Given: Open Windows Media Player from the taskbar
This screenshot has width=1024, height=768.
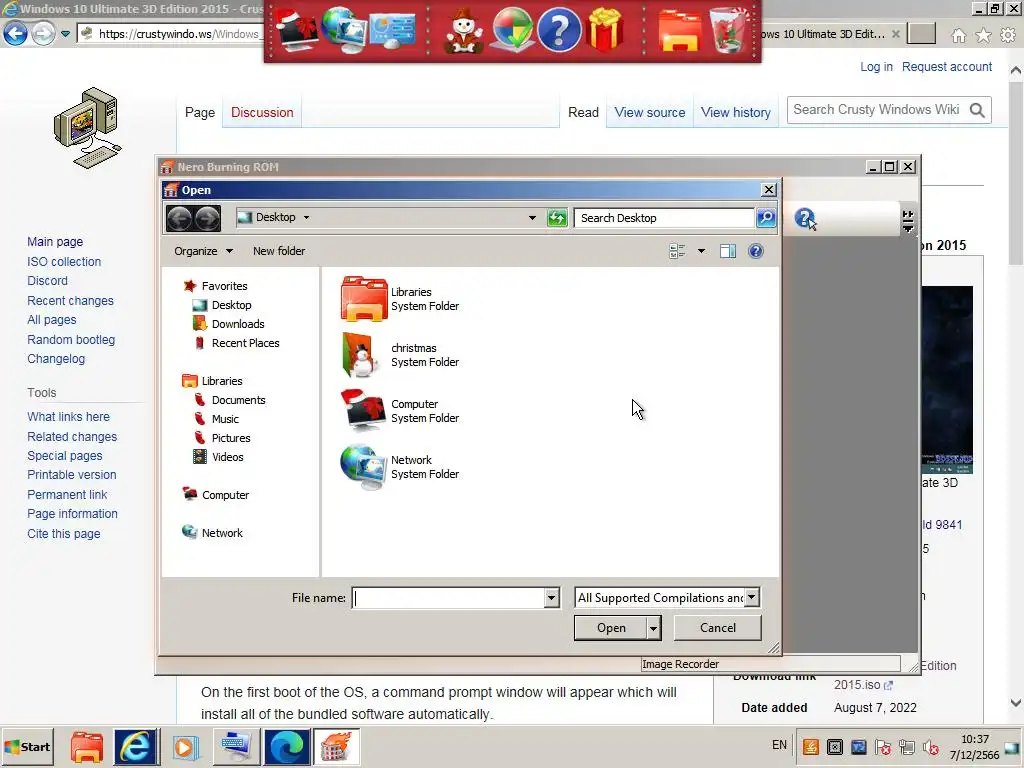Looking at the screenshot, I should (x=185, y=746).
